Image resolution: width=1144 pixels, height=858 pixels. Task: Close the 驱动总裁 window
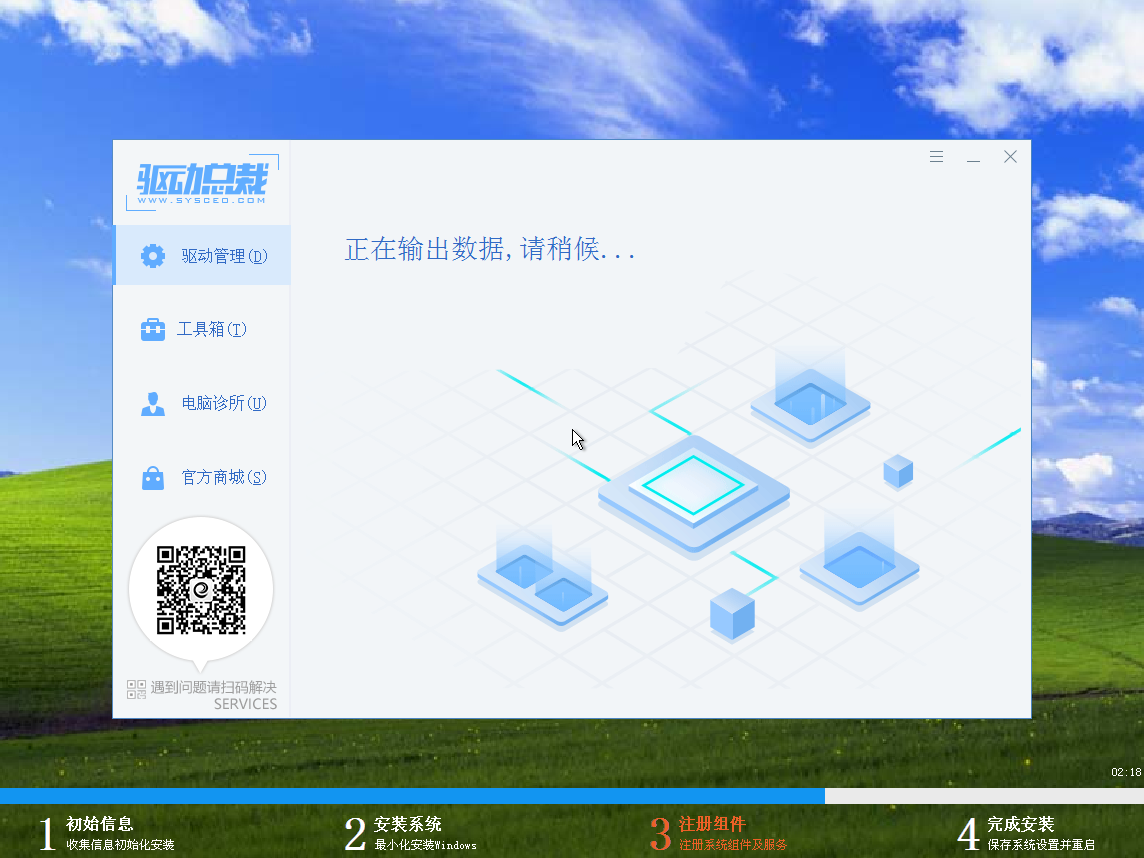[1010, 157]
